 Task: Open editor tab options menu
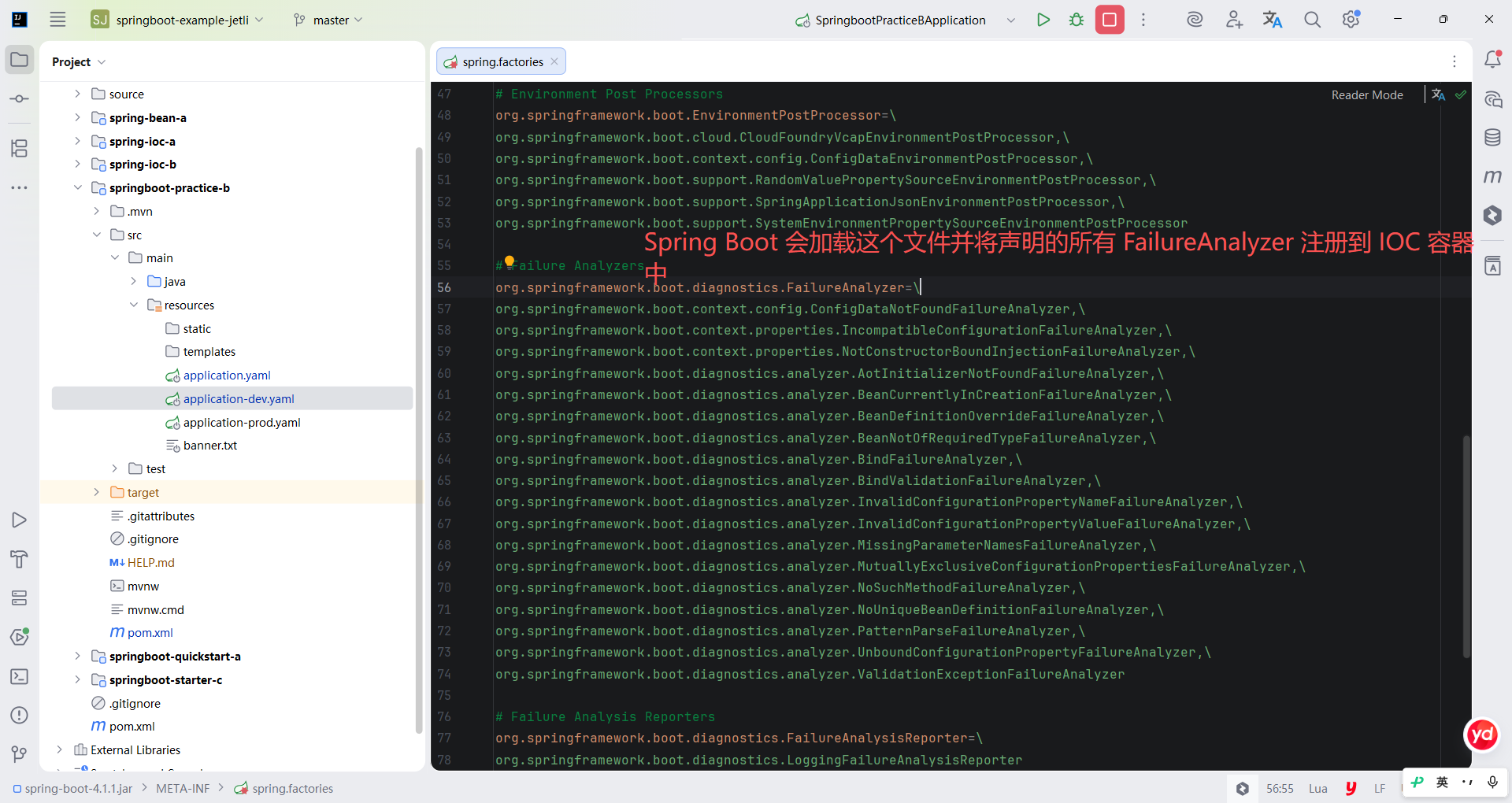pos(1455,61)
